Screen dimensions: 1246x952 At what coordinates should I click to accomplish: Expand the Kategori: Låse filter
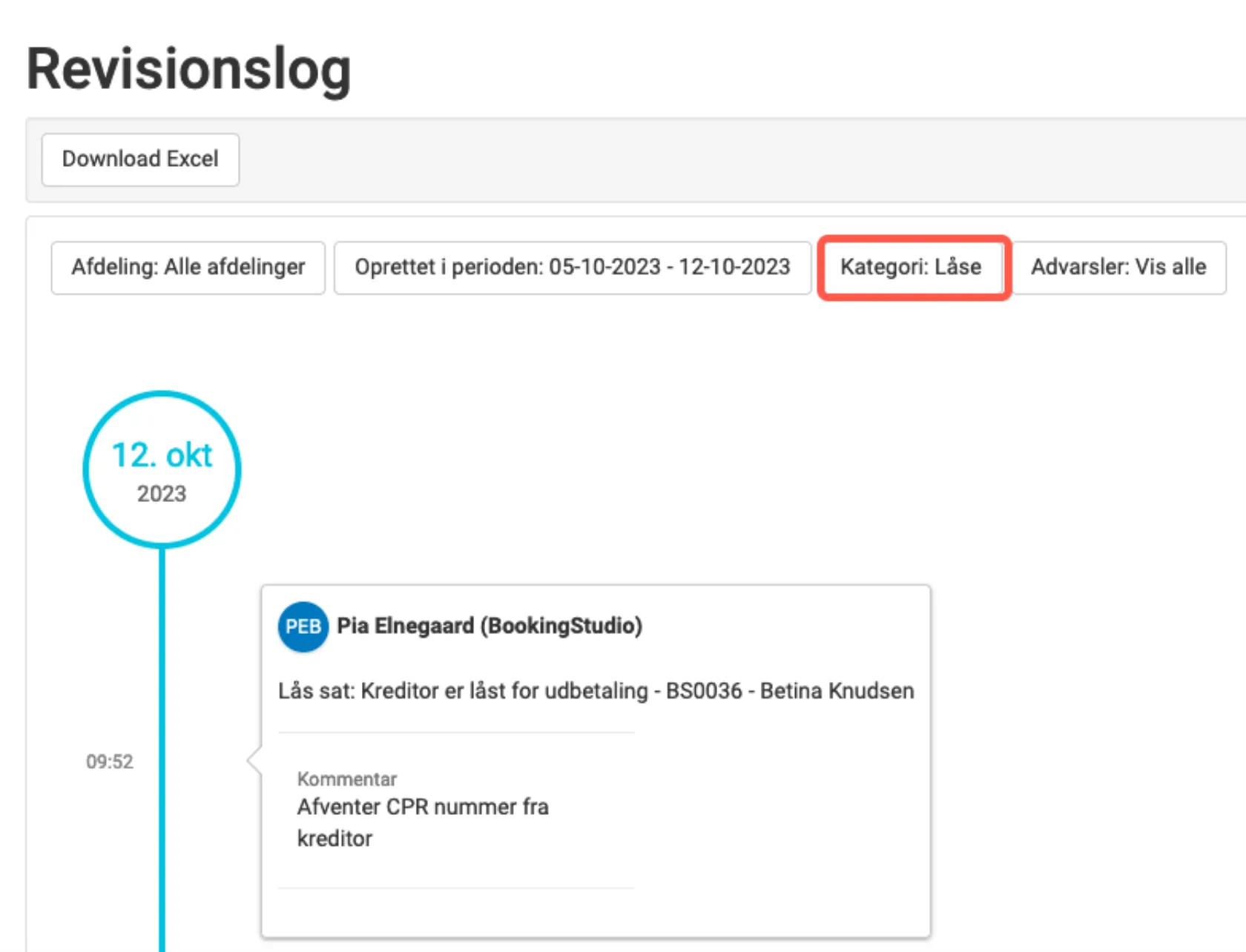[911, 268]
